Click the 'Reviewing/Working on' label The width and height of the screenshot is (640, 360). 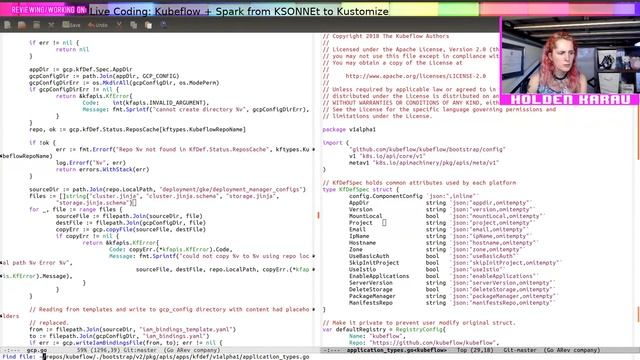[x=48, y=10]
